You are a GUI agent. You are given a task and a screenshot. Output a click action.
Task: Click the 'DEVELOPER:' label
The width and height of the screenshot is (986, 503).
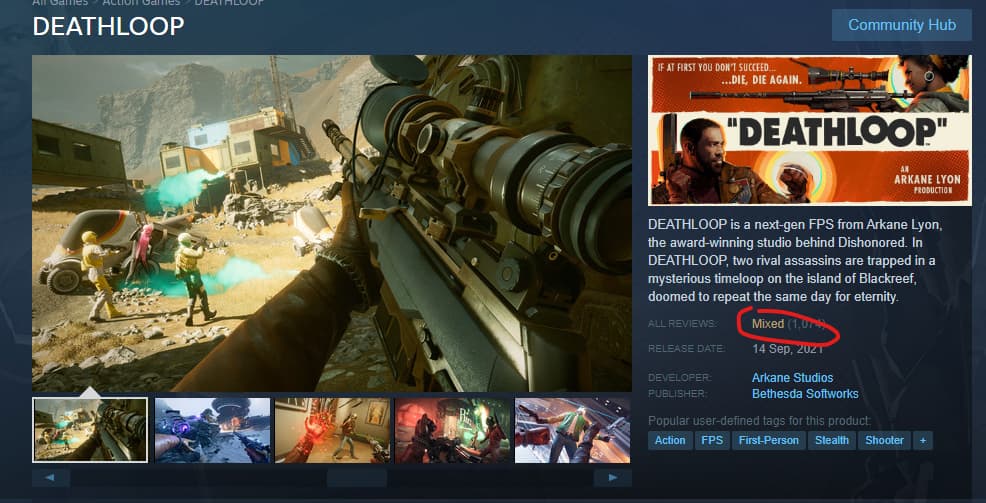(680, 378)
